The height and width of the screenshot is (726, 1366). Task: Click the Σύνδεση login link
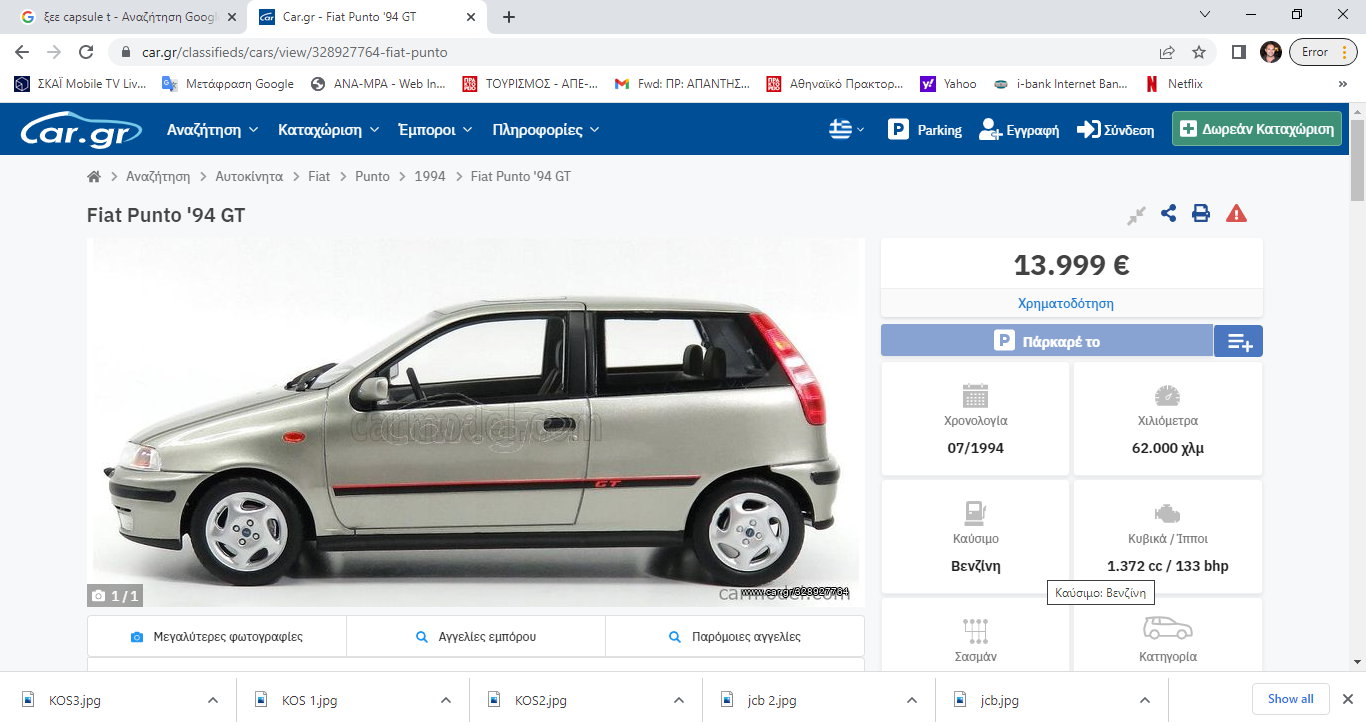(x=1115, y=130)
